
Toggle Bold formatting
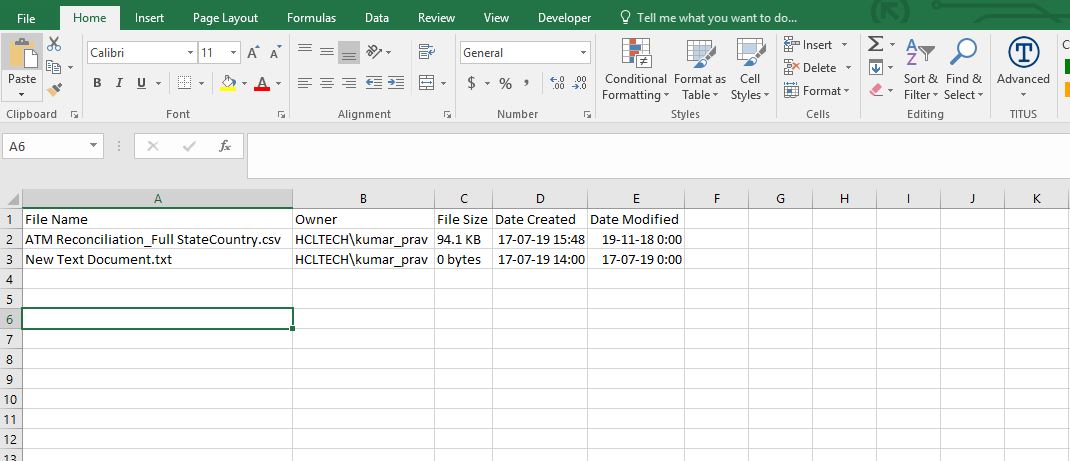click(97, 83)
